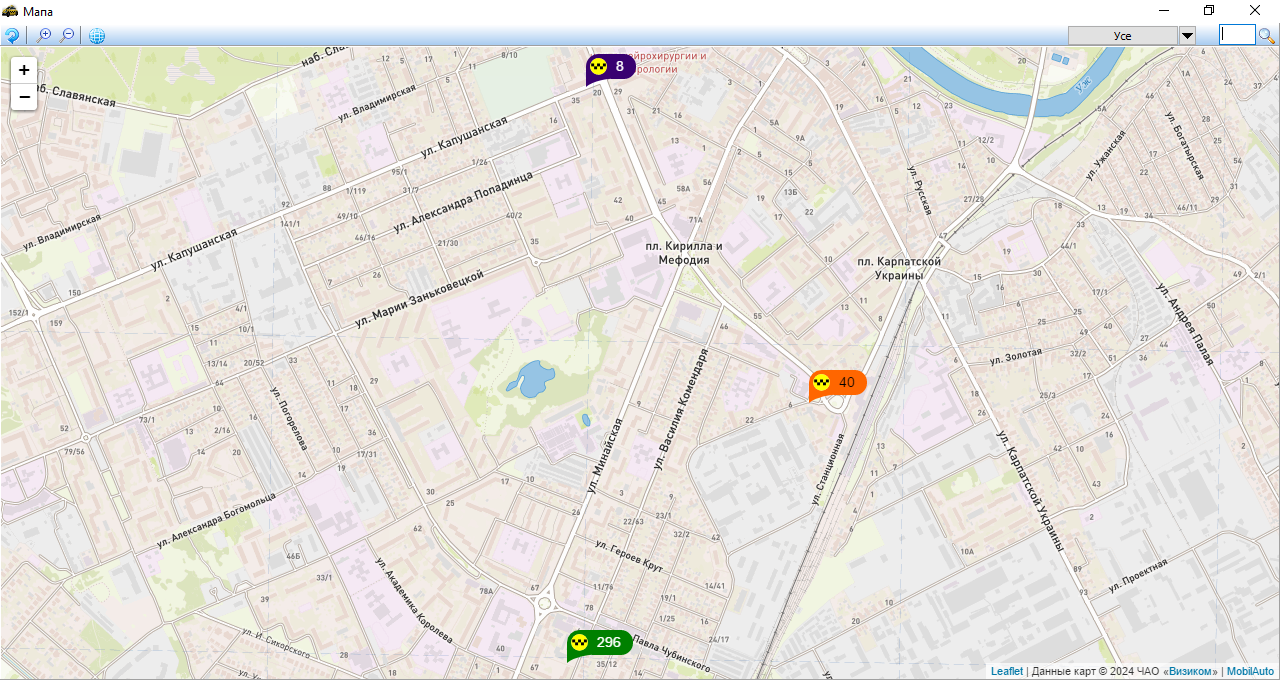Click the taxi app icon in title bar
Image resolution: width=1280 pixels, height=680 pixels.
click(10, 11)
